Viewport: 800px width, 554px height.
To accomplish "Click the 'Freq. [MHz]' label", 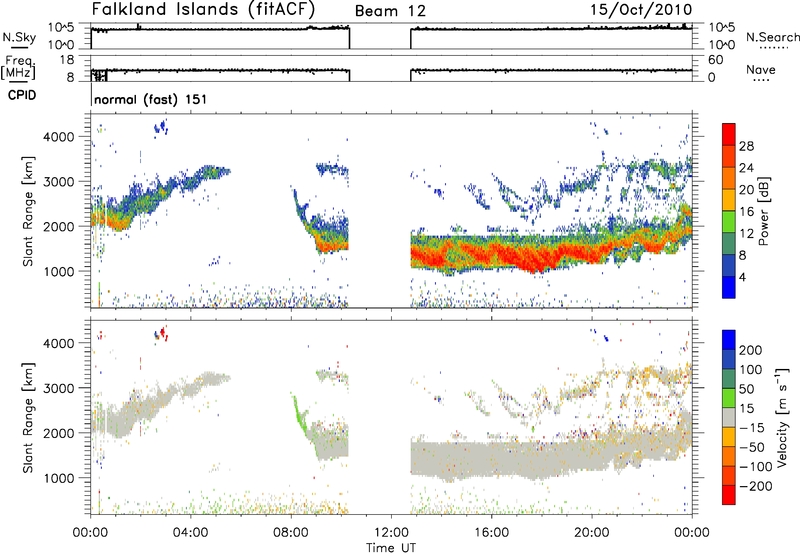I will (19, 67).
